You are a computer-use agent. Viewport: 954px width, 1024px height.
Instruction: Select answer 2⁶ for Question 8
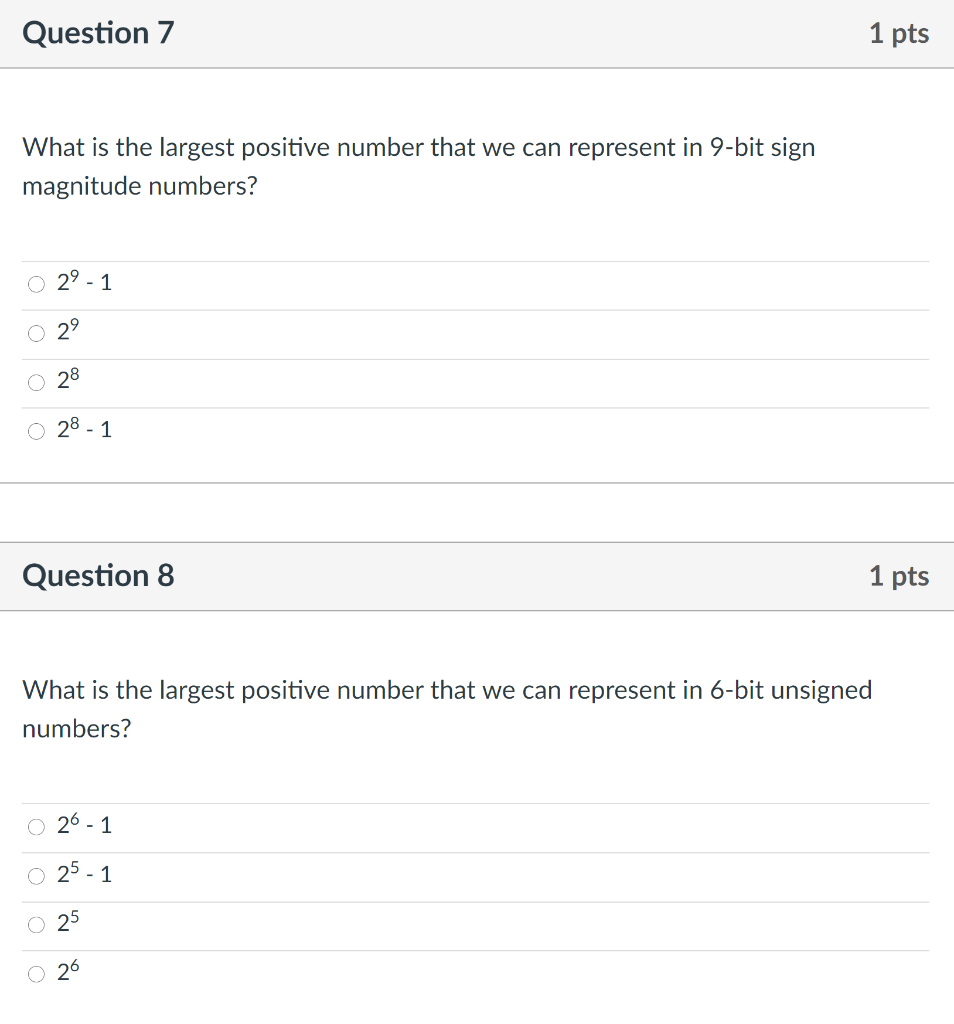36,973
